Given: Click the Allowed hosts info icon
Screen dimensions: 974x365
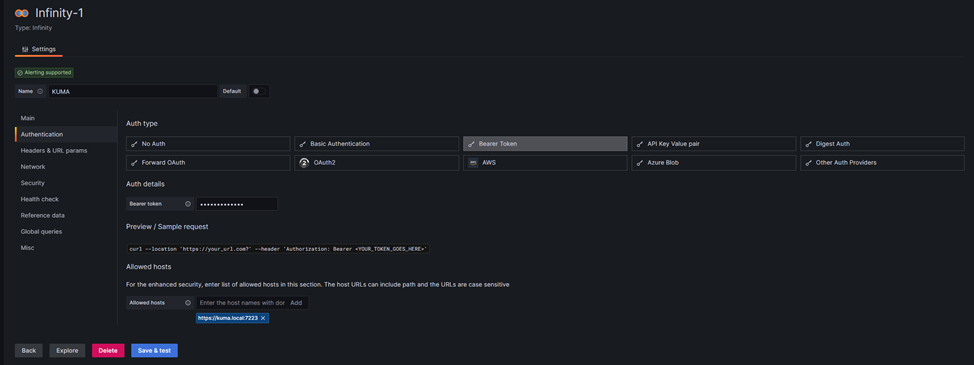Looking at the screenshot, I should (188, 303).
